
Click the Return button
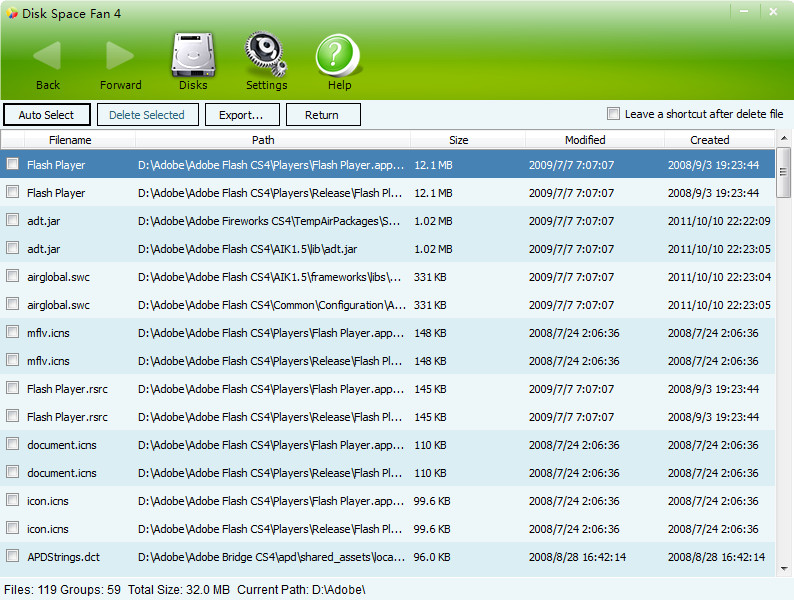[323, 115]
